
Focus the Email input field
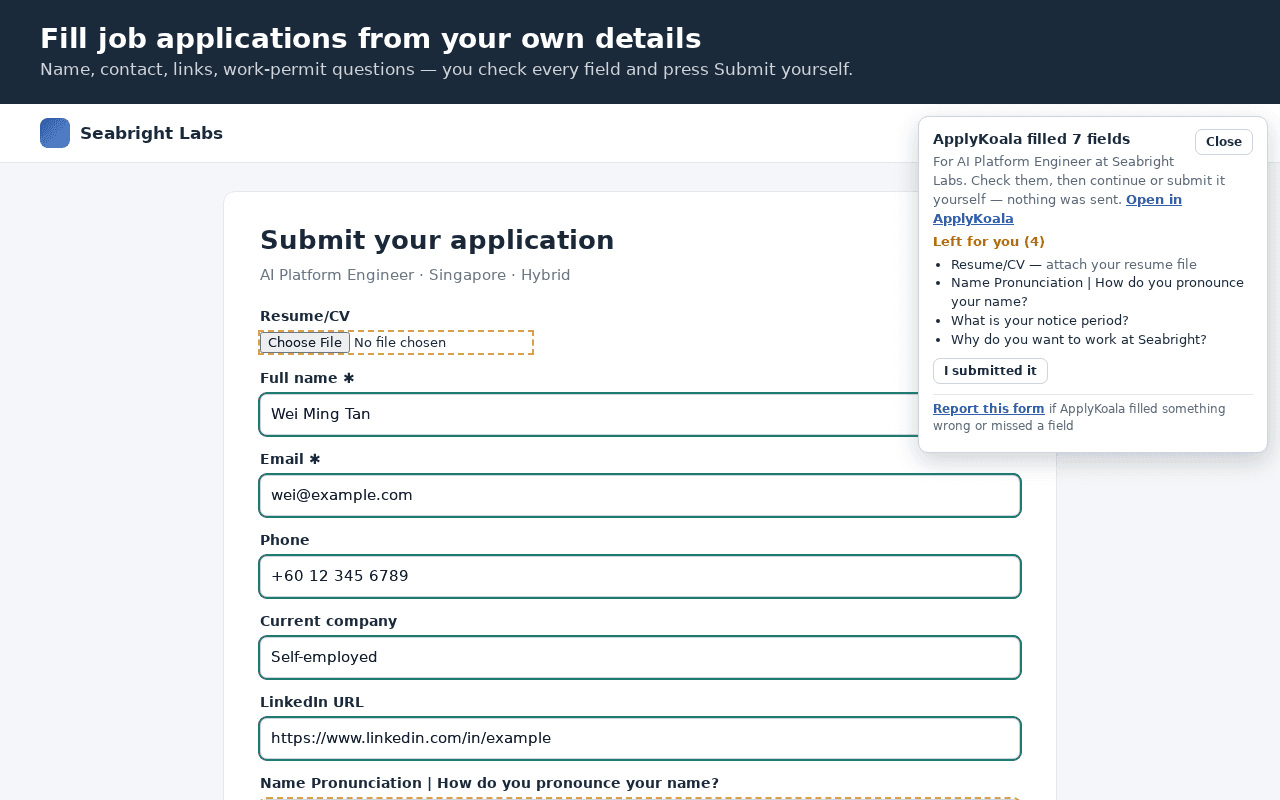click(x=640, y=495)
